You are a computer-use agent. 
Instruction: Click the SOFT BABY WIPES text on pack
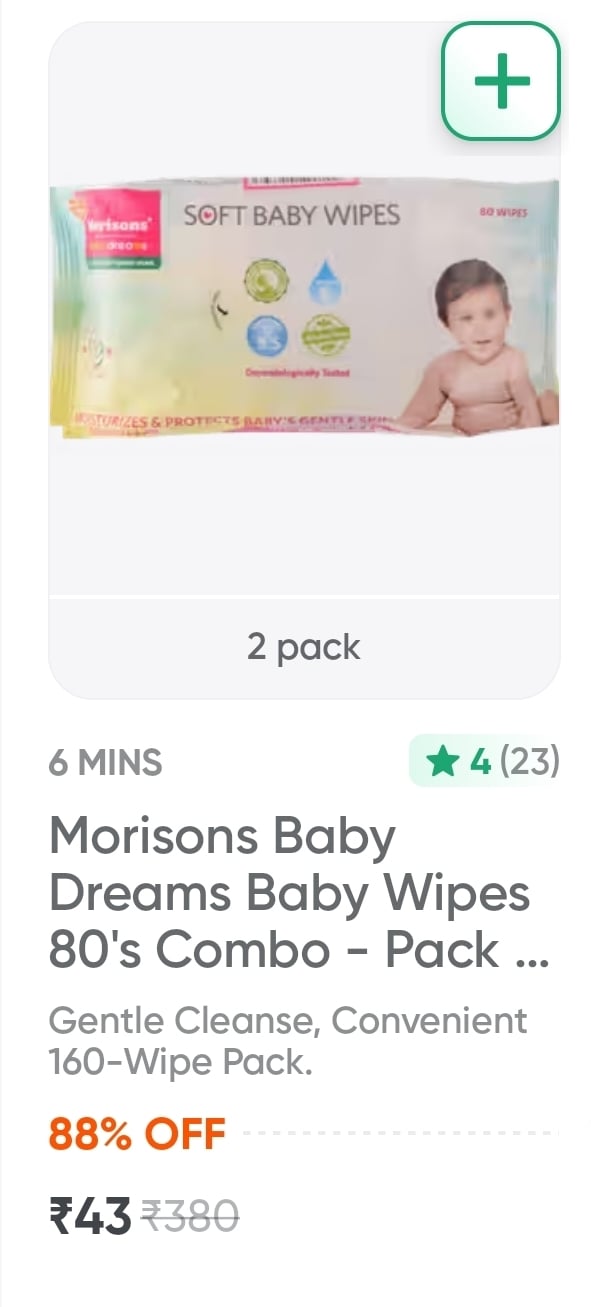coord(291,215)
